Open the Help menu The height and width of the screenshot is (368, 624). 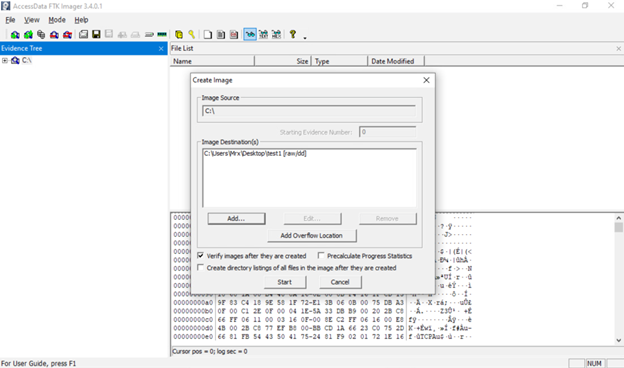click(81, 20)
